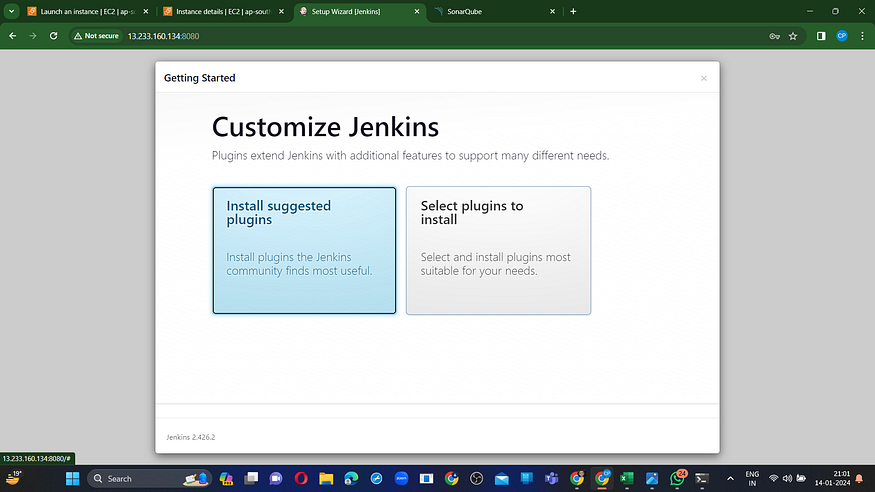
Task: Open the weather widget on taskbar
Action: (13, 478)
